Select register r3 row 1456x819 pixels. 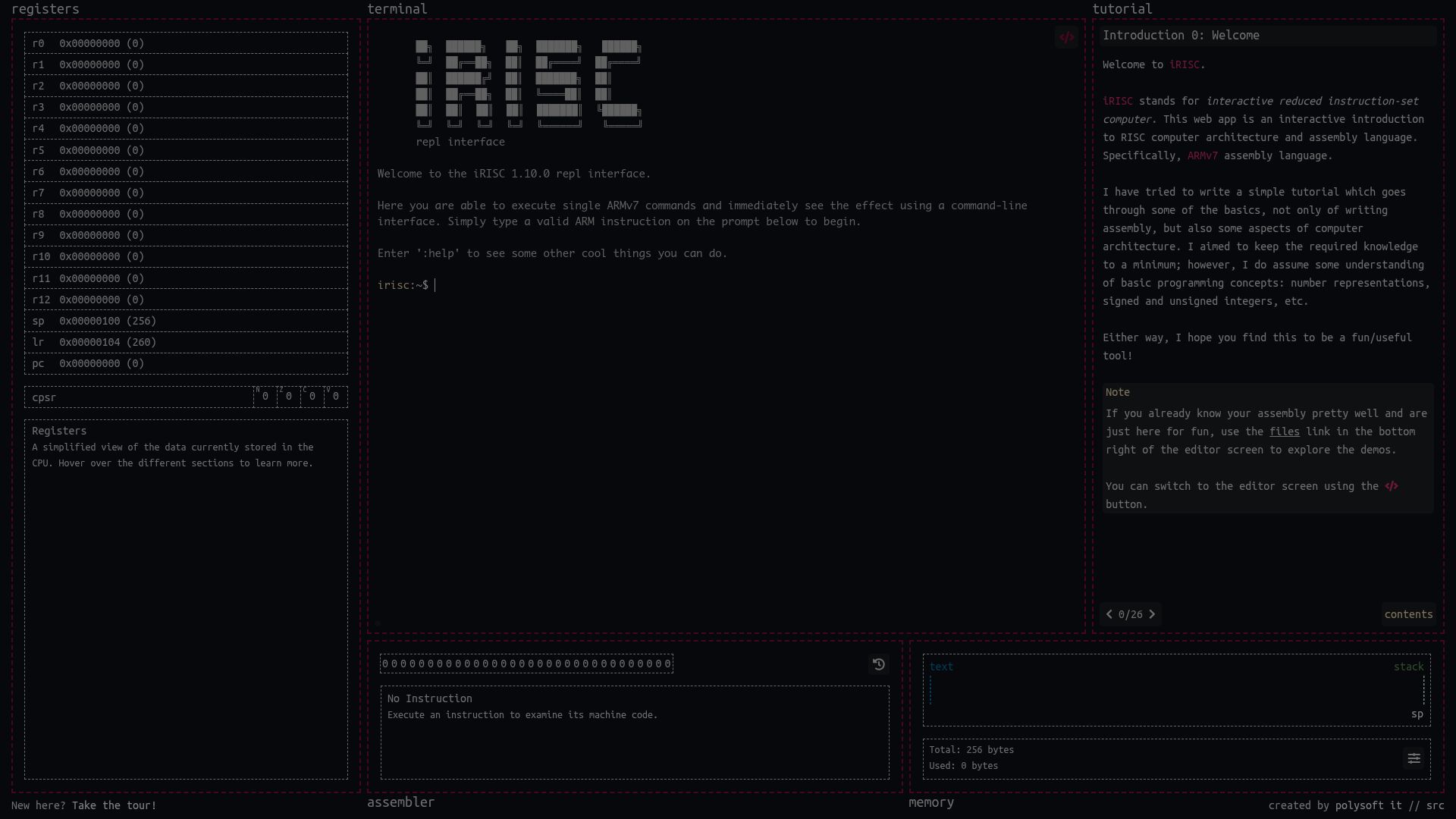186,107
